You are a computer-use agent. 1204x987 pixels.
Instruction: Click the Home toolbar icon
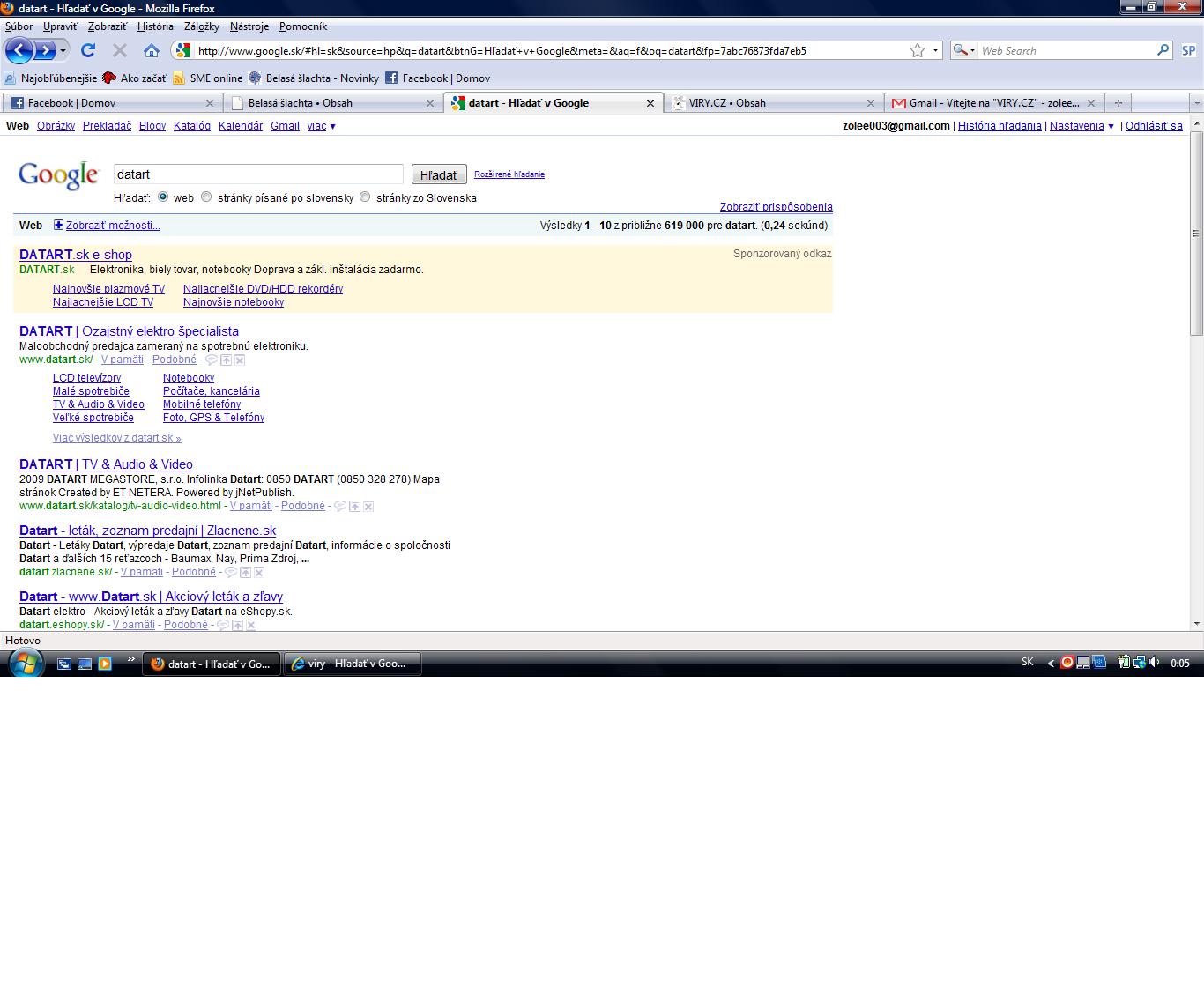(x=152, y=50)
